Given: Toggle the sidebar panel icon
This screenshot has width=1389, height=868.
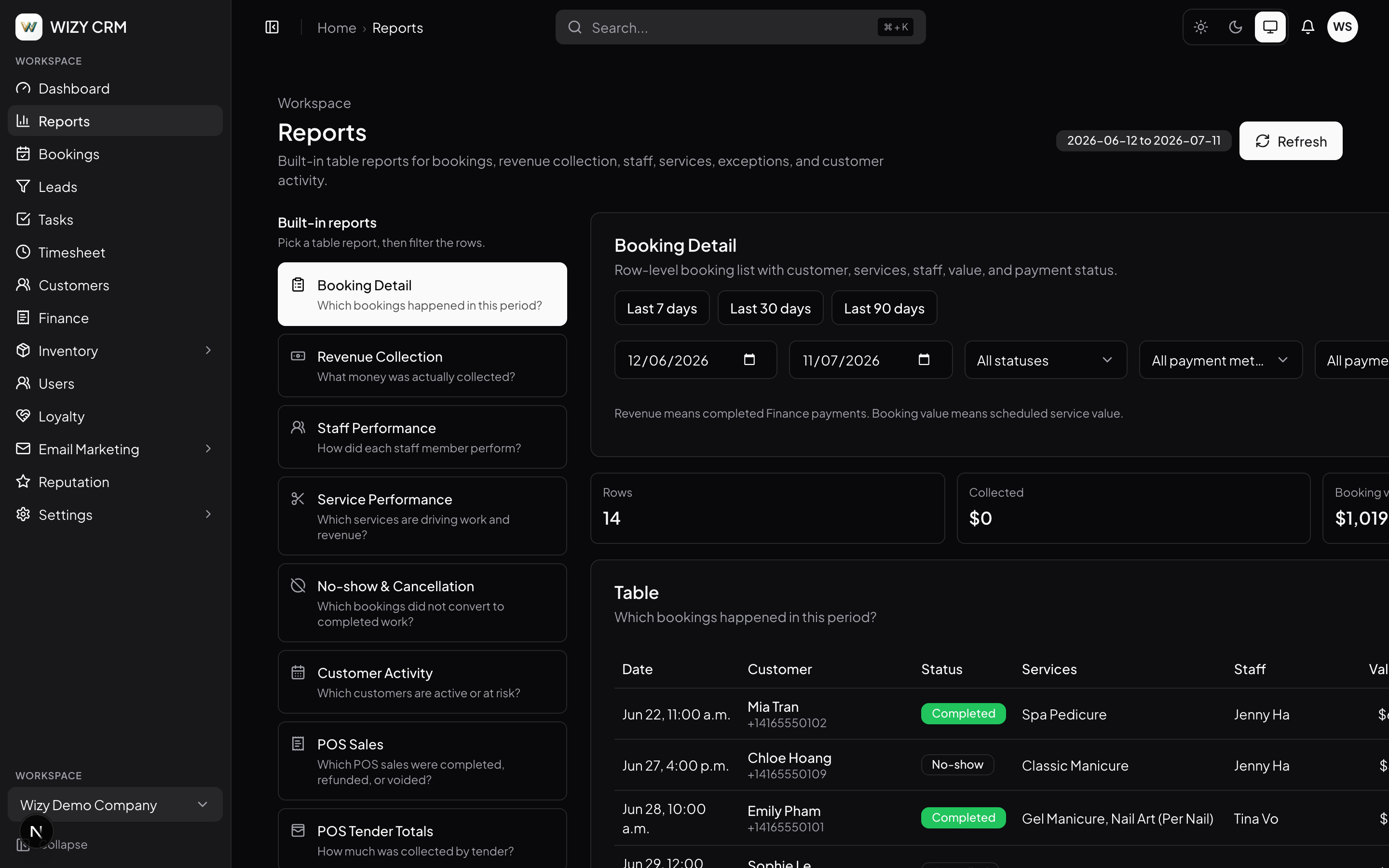Looking at the screenshot, I should (x=272, y=27).
